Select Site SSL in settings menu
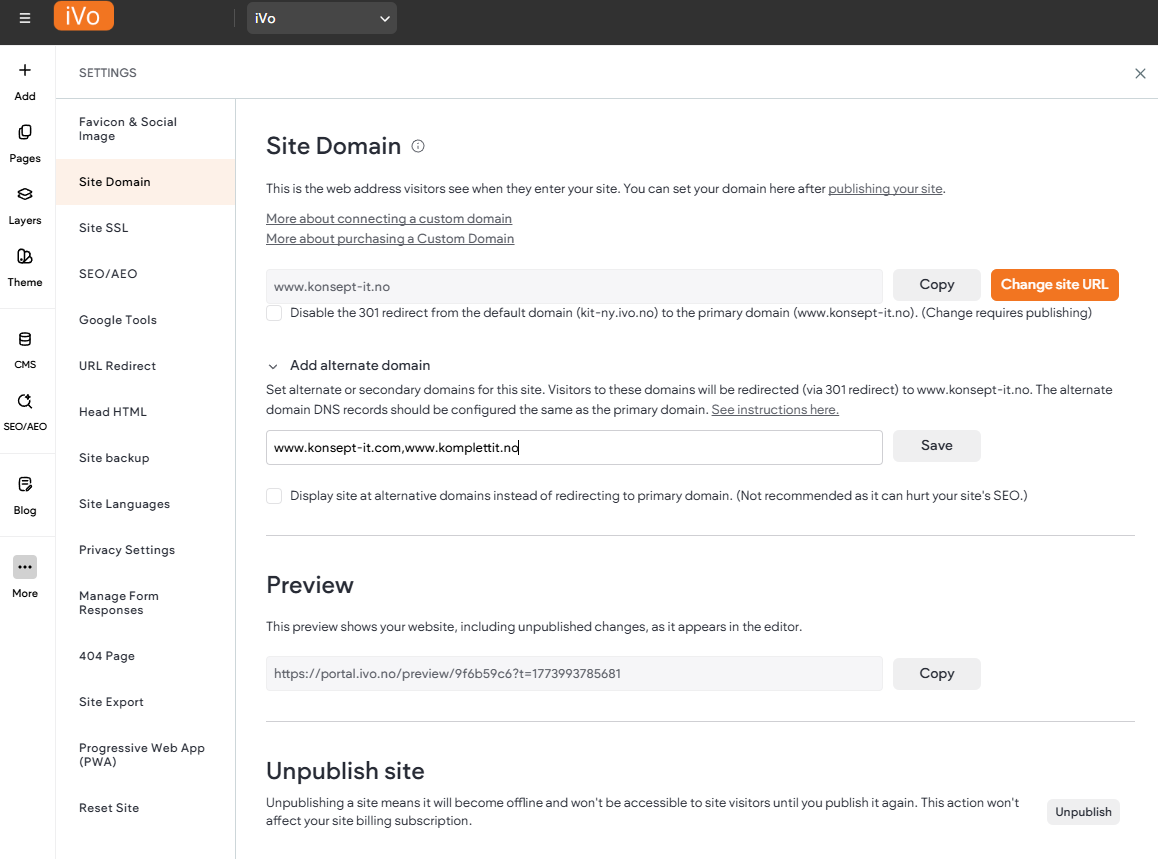This screenshot has width=1158, height=859. (104, 228)
